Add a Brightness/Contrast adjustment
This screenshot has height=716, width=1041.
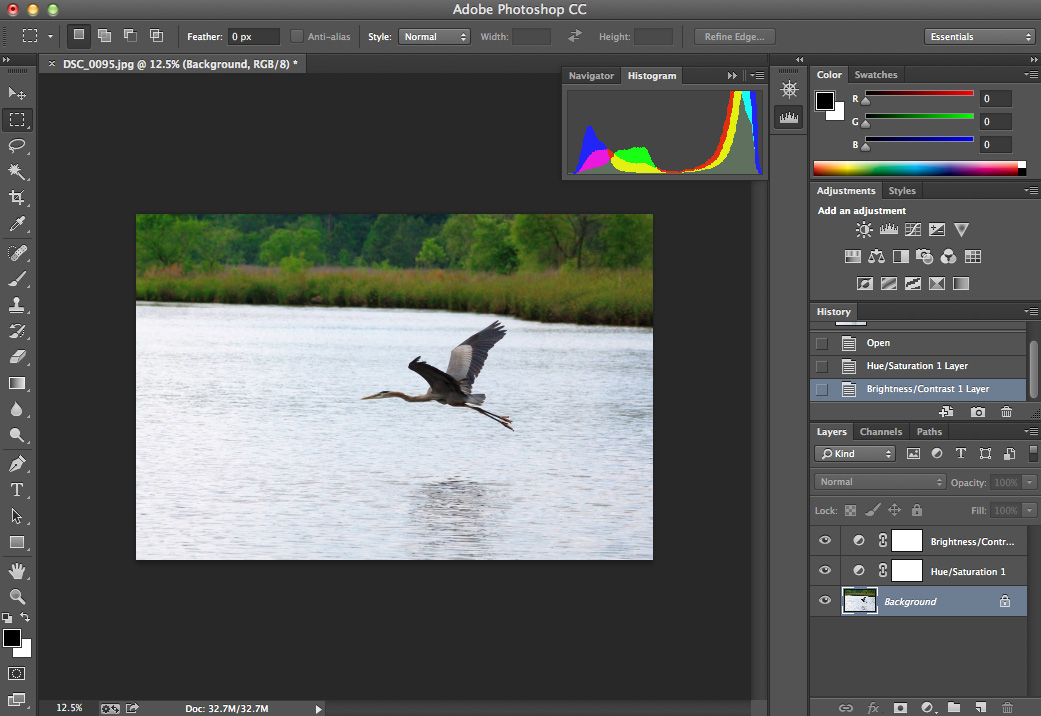863,229
